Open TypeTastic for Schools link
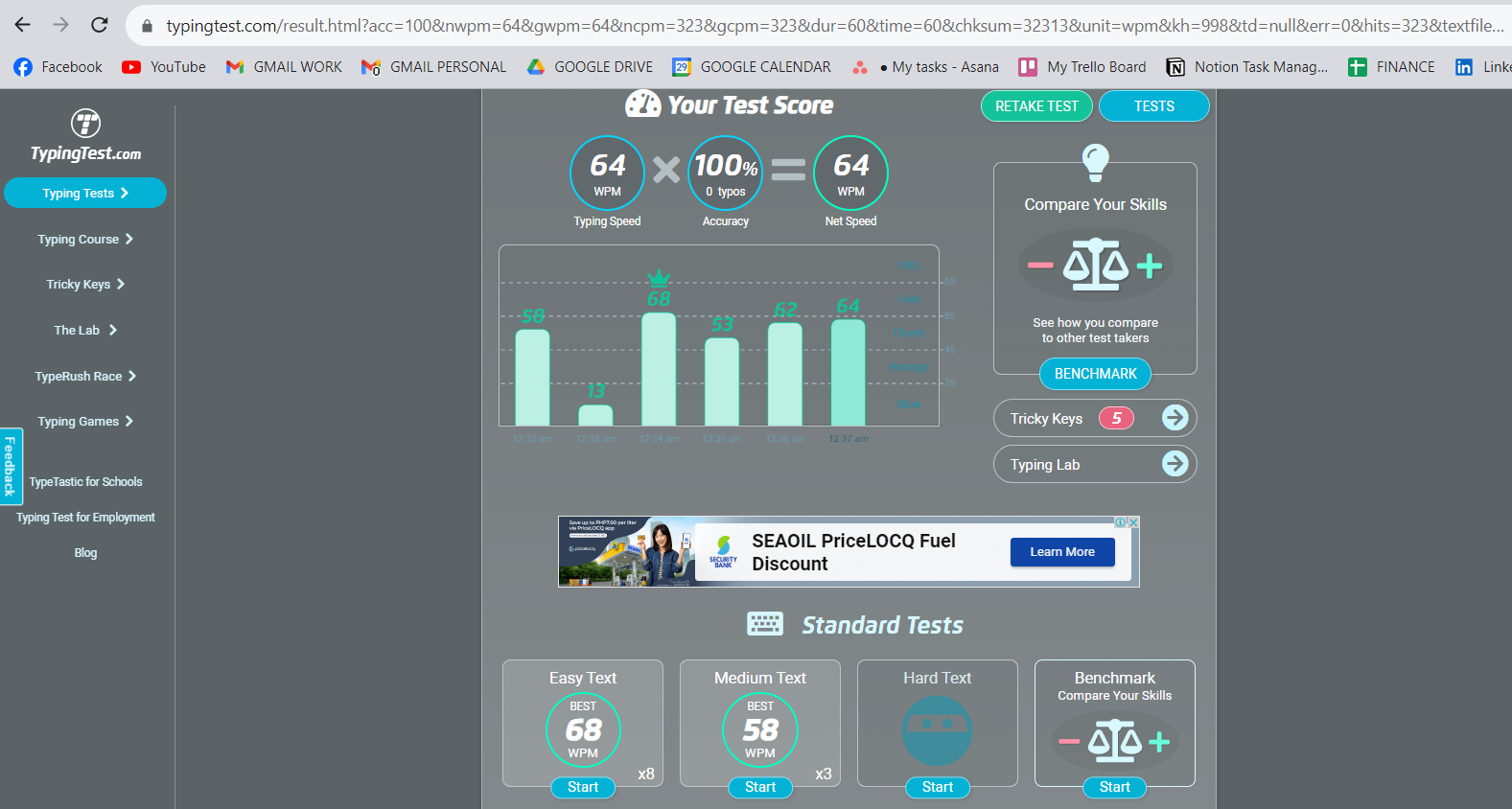 [x=85, y=482]
